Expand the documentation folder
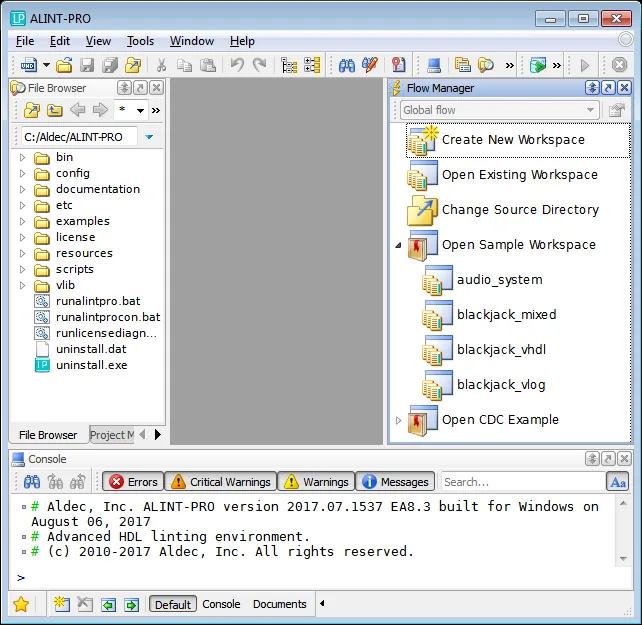 click(23, 189)
